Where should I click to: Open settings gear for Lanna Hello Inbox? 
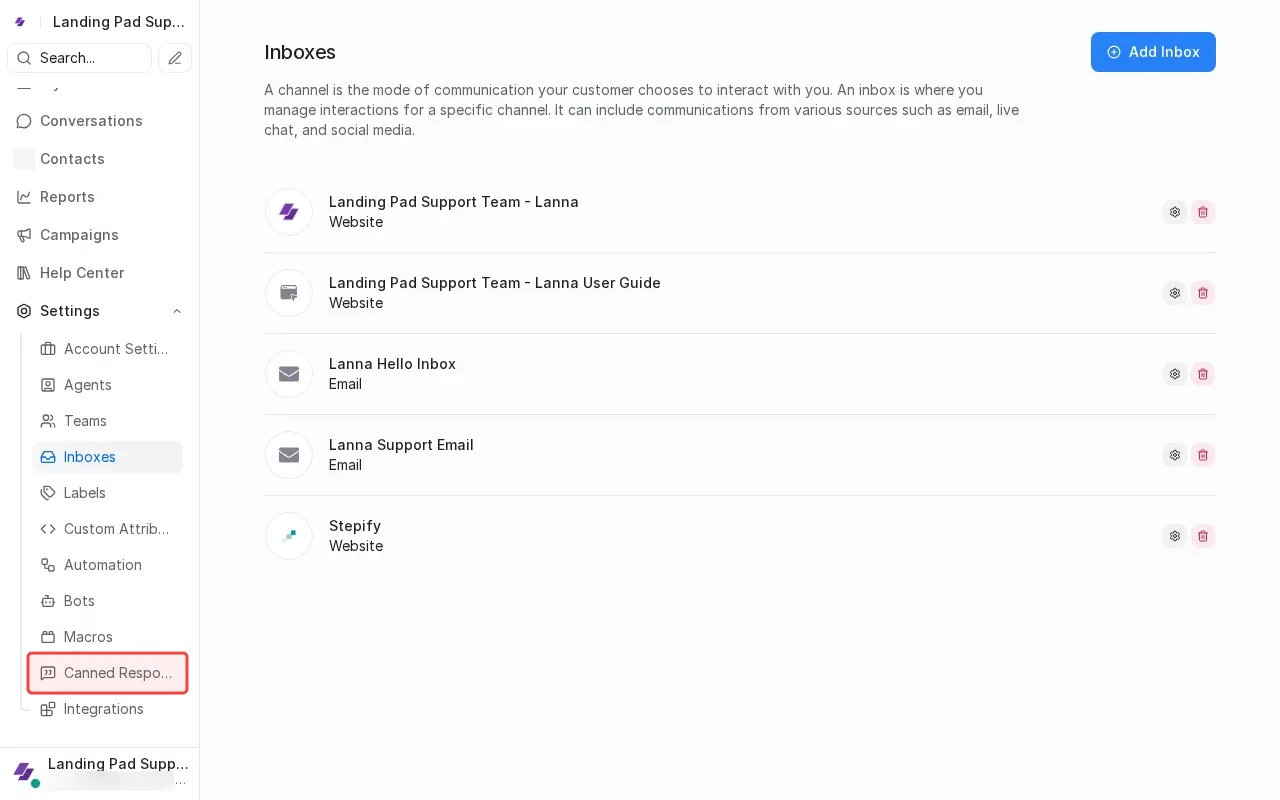click(x=1175, y=374)
